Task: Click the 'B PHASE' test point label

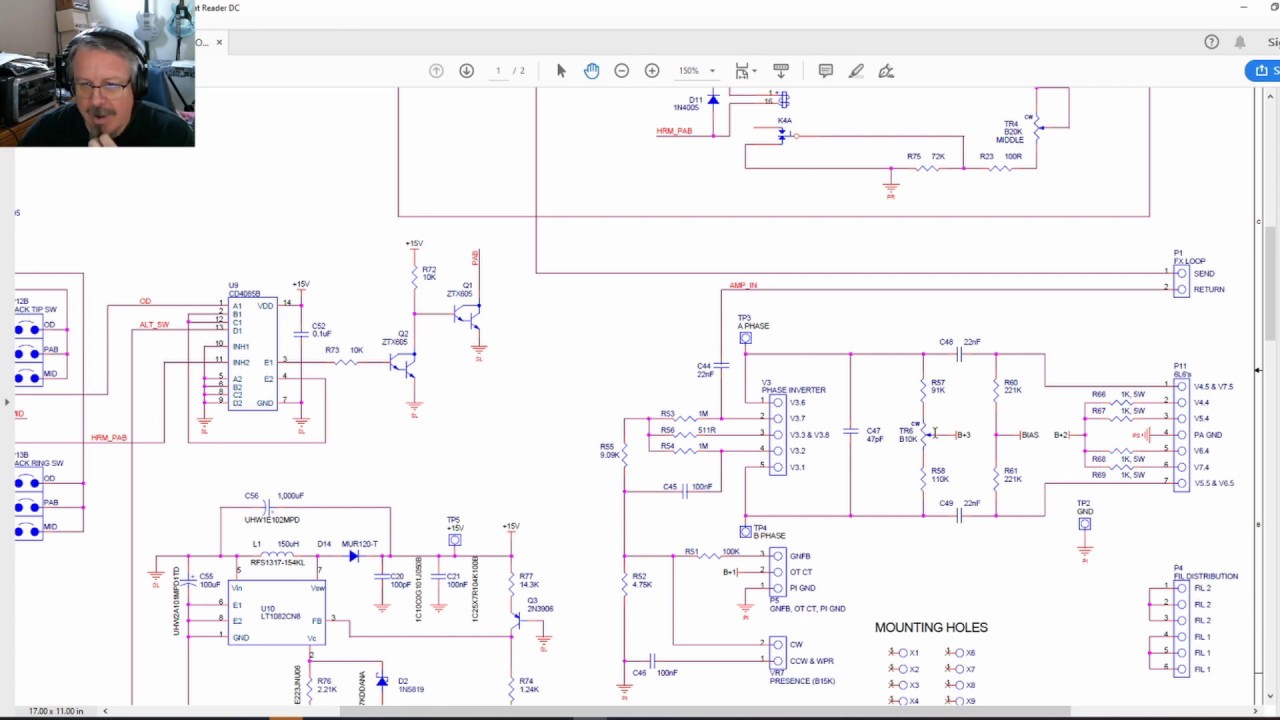Action: point(769,536)
